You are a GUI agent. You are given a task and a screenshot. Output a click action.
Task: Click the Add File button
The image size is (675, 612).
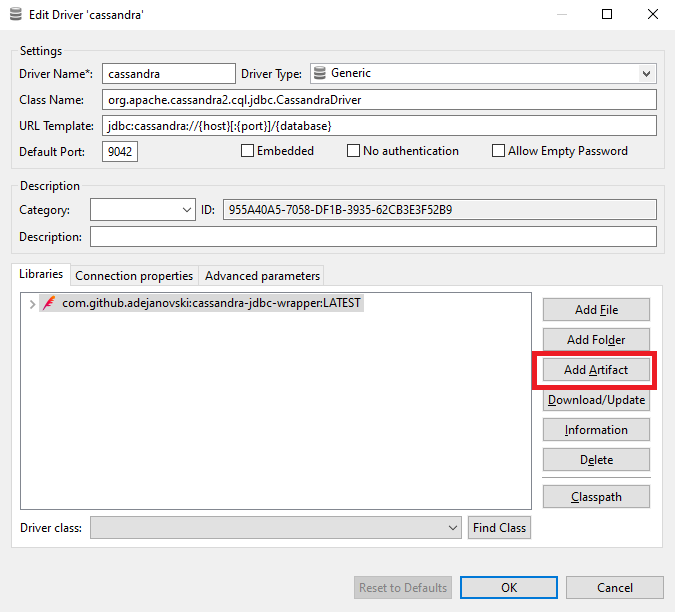(596, 310)
